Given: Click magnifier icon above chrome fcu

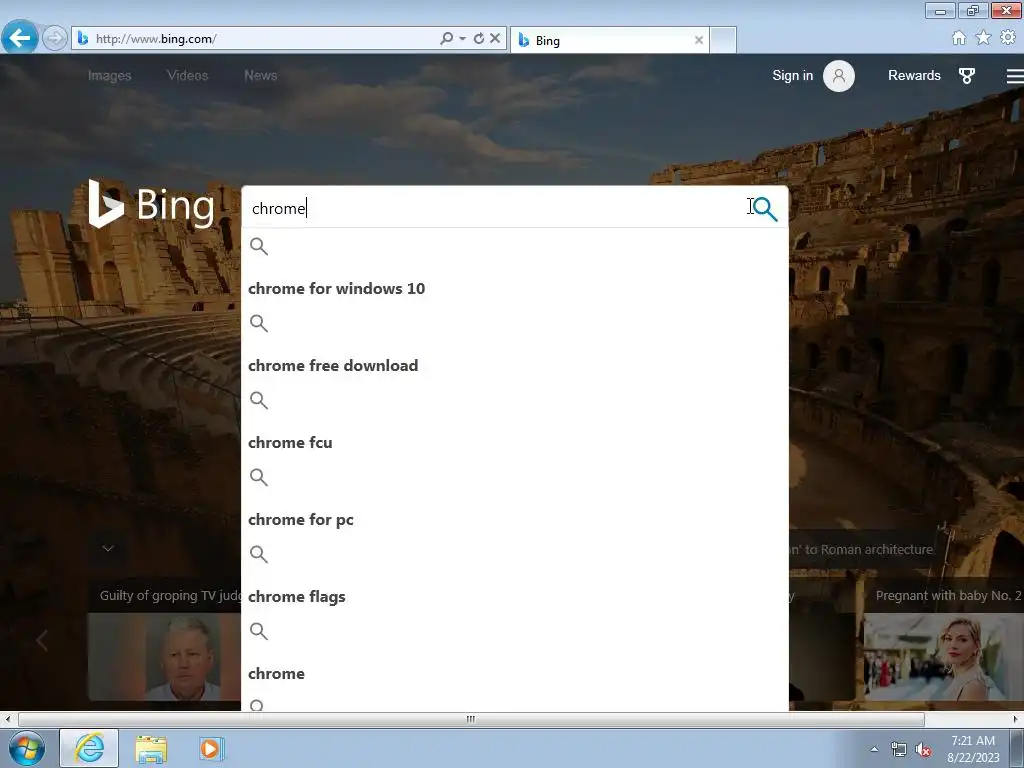Looking at the screenshot, I should (x=259, y=400).
